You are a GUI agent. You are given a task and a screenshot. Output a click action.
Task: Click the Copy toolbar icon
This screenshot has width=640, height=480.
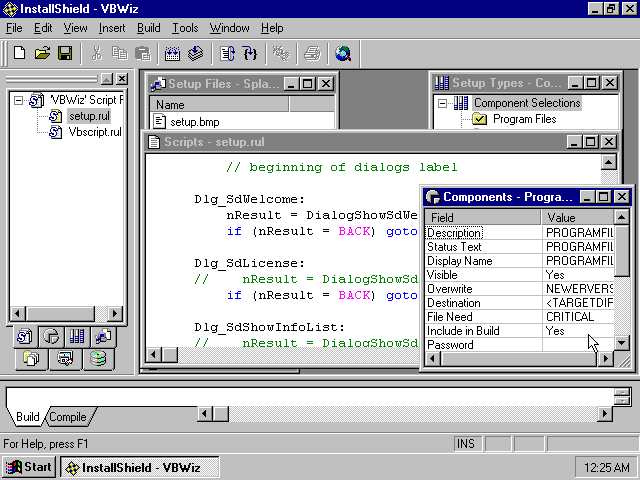[120, 53]
